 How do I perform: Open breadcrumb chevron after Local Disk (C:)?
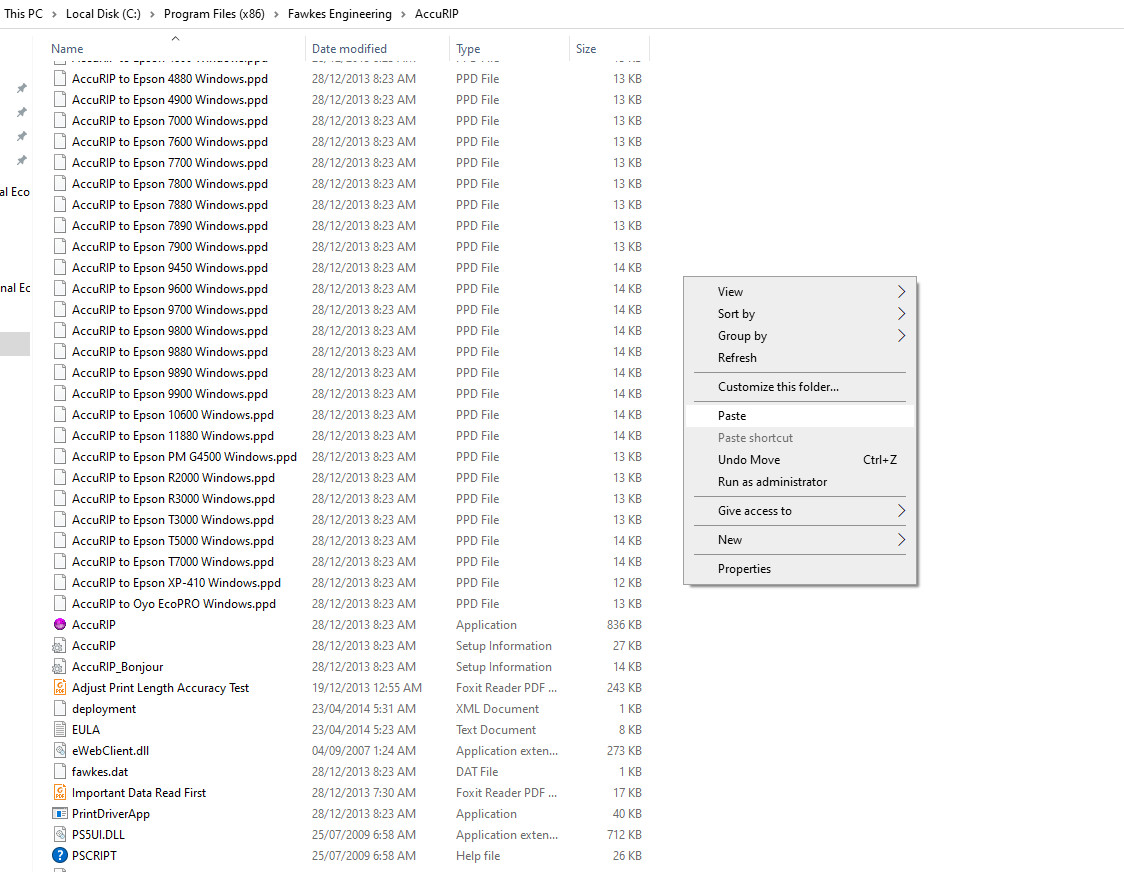tap(152, 14)
